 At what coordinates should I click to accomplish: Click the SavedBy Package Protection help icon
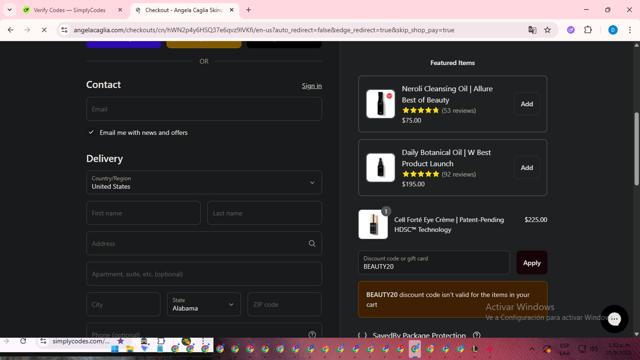[x=476, y=335]
